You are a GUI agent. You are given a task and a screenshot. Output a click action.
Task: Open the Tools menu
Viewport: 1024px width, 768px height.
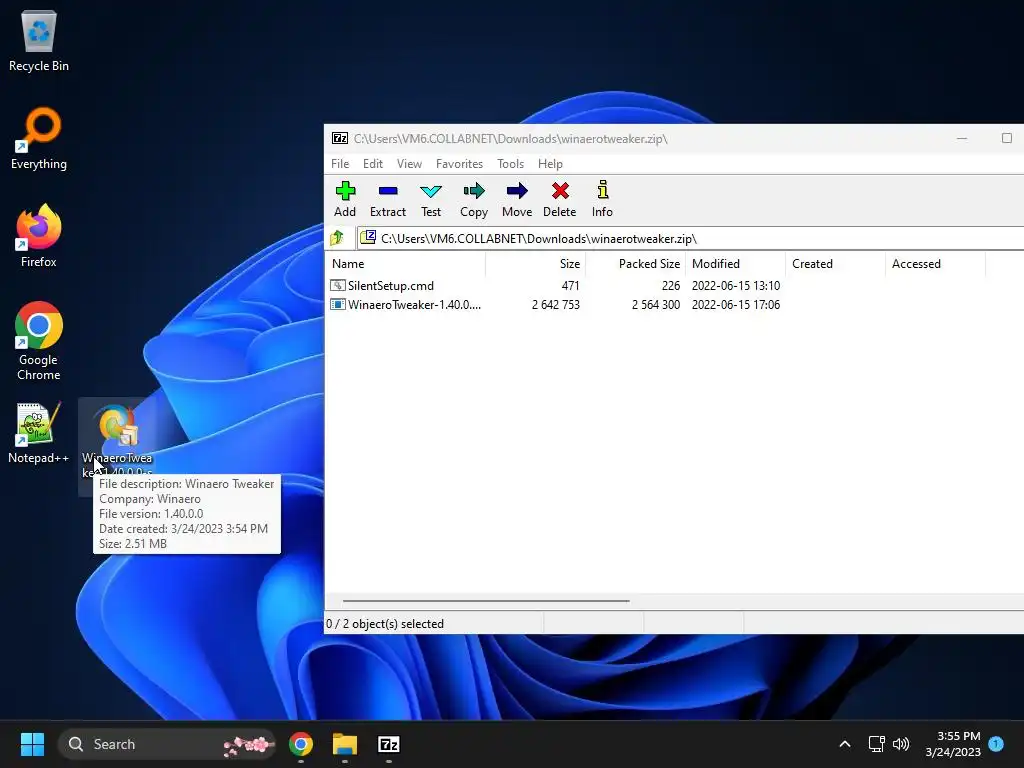pyautogui.click(x=511, y=164)
